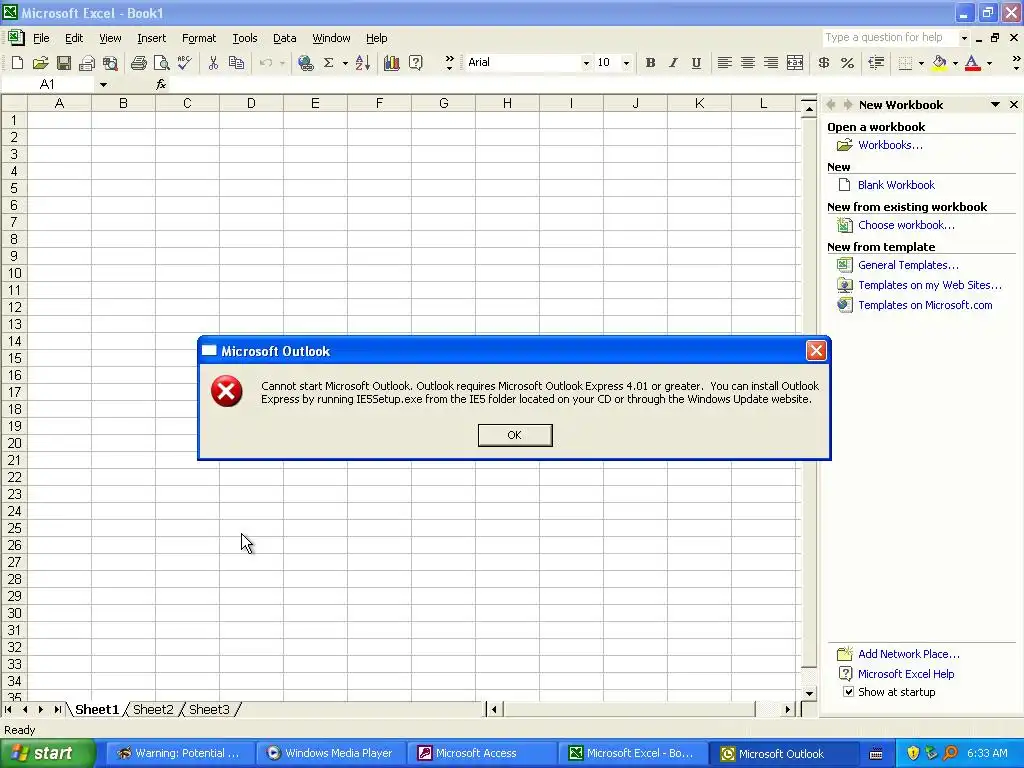The height and width of the screenshot is (768, 1024).
Task: Switch to the Sheet3 tab
Action: pyautogui.click(x=210, y=709)
